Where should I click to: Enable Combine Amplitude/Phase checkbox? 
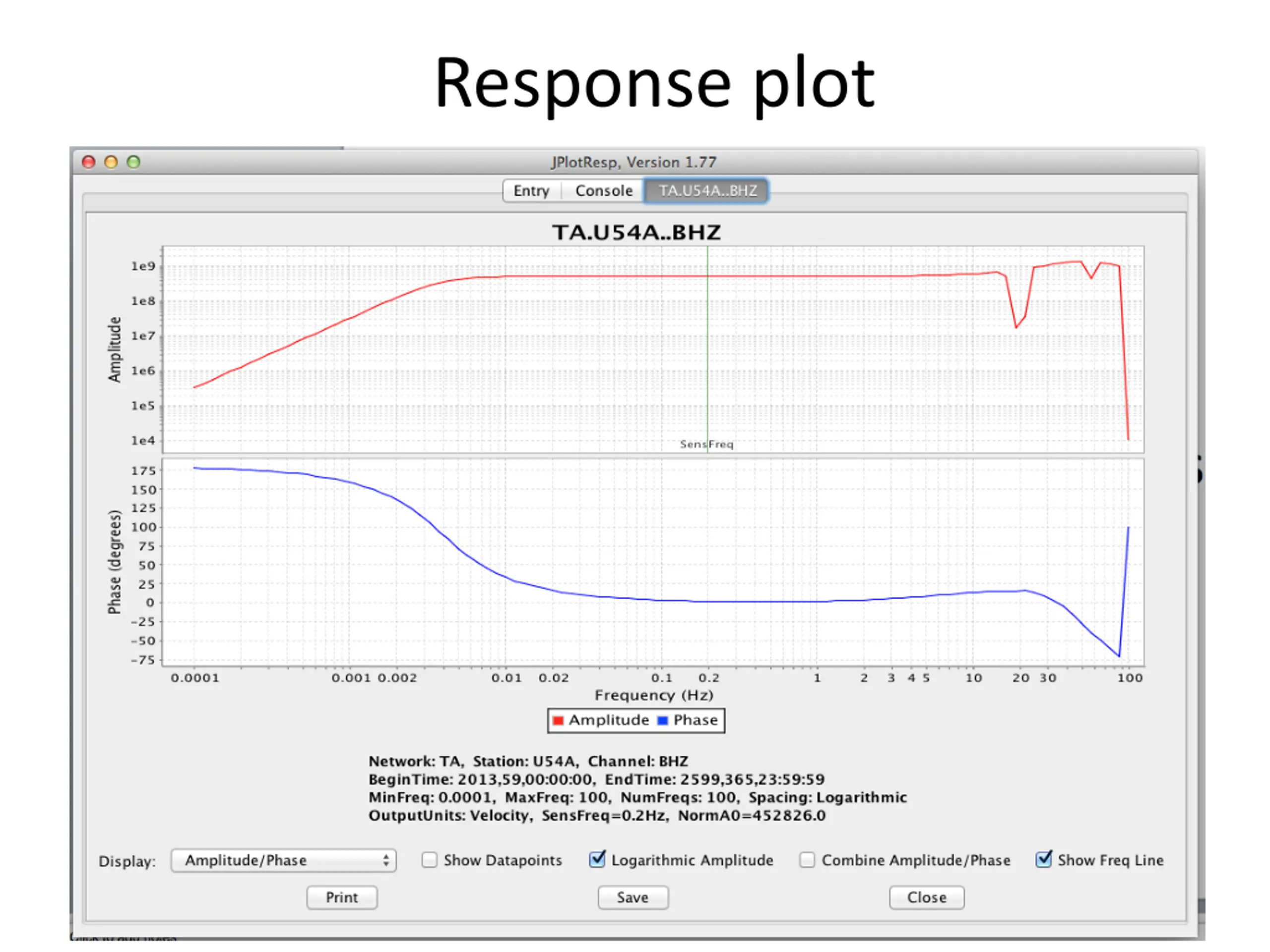click(807, 860)
